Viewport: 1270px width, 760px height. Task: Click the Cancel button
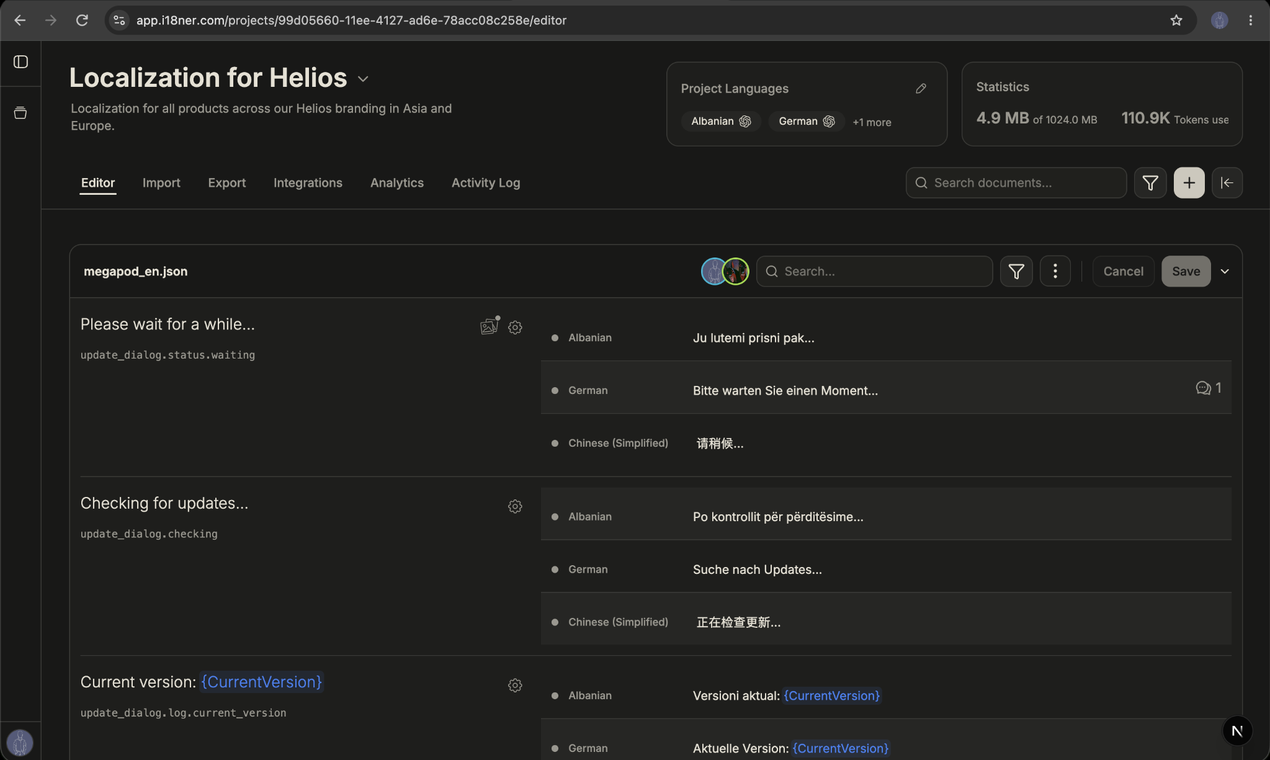(x=1123, y=271)
